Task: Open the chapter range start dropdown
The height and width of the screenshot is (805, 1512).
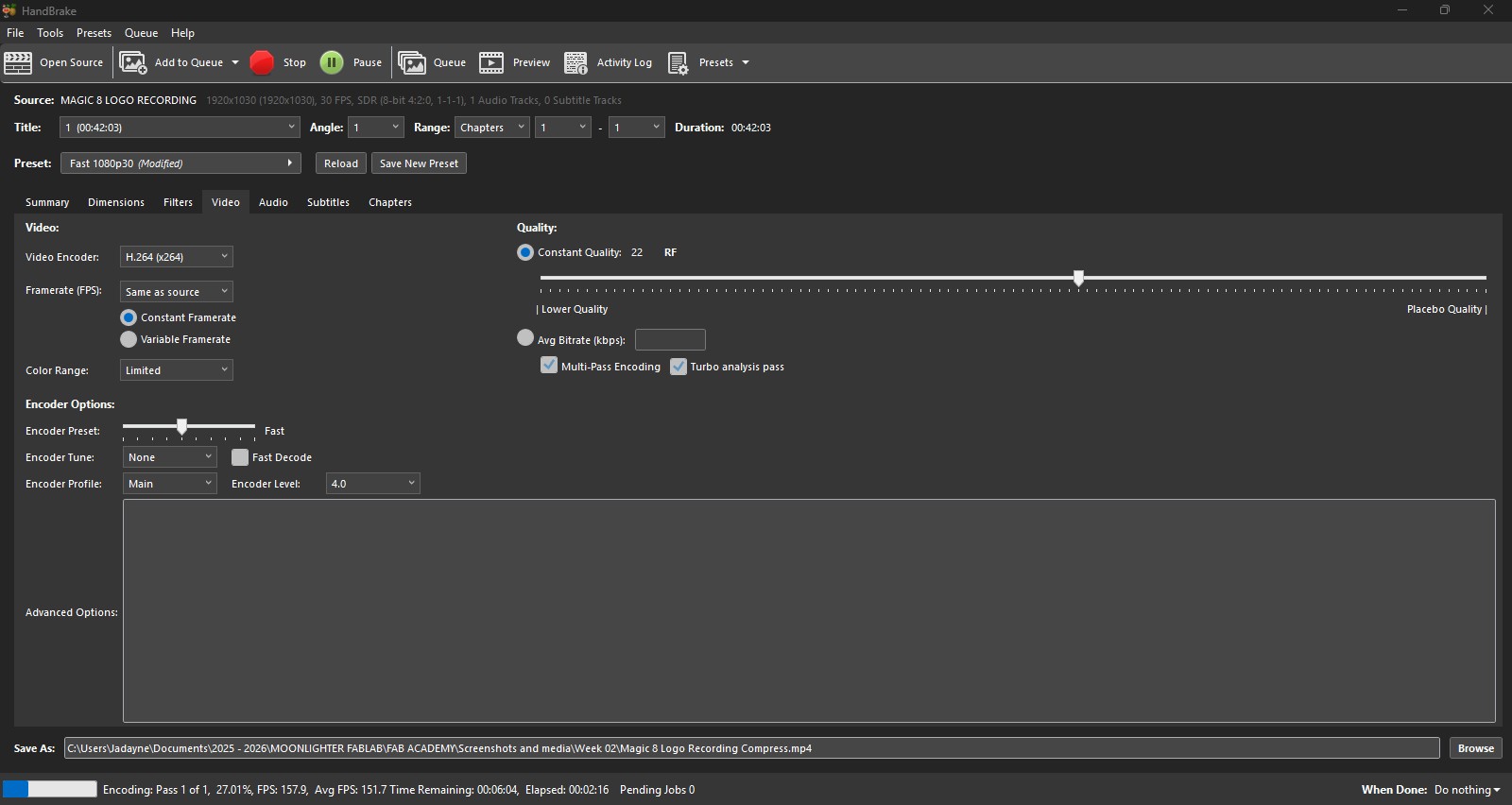Action: pos(563,128)
